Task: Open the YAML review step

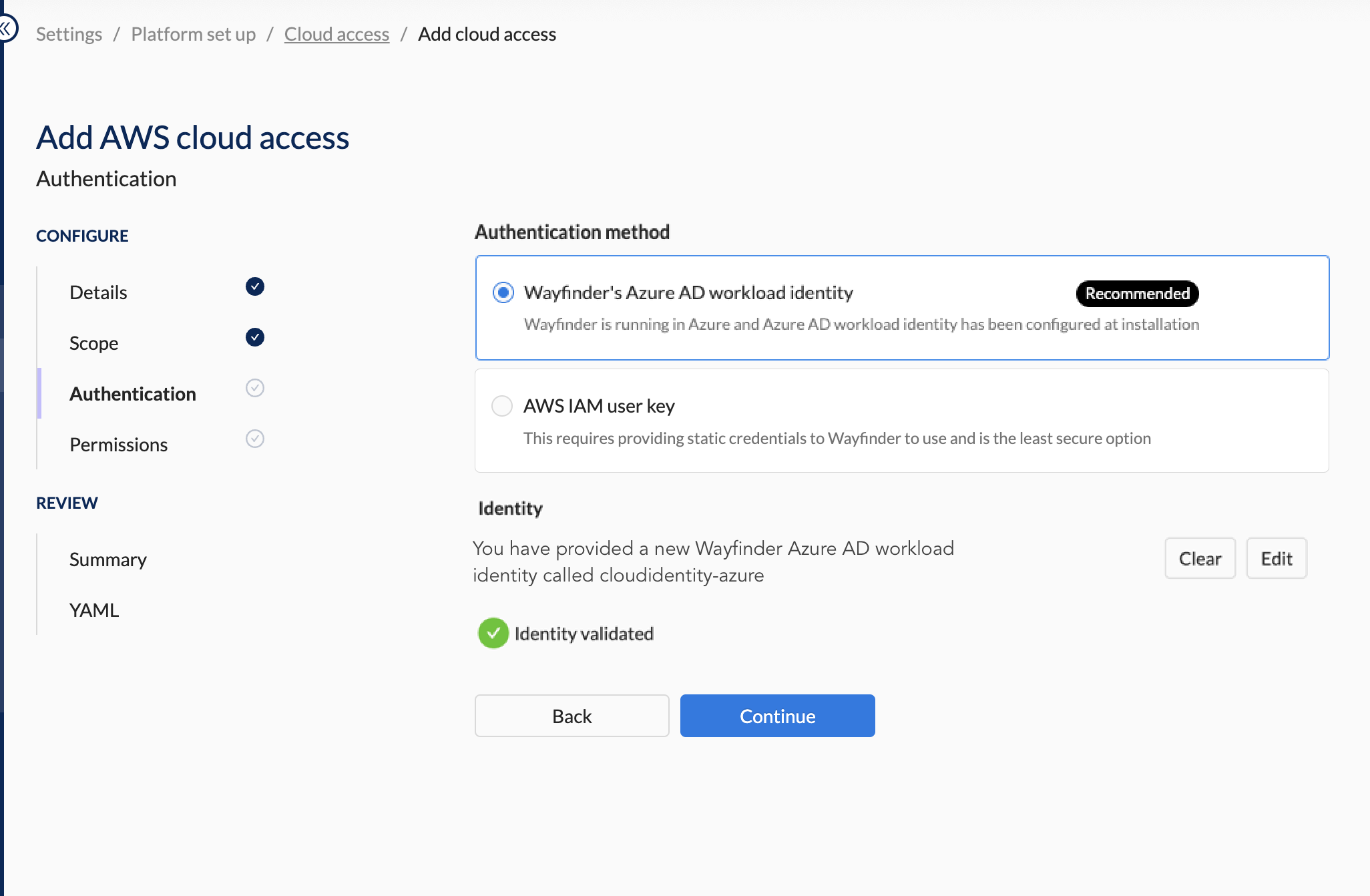Action: (94, 610)
